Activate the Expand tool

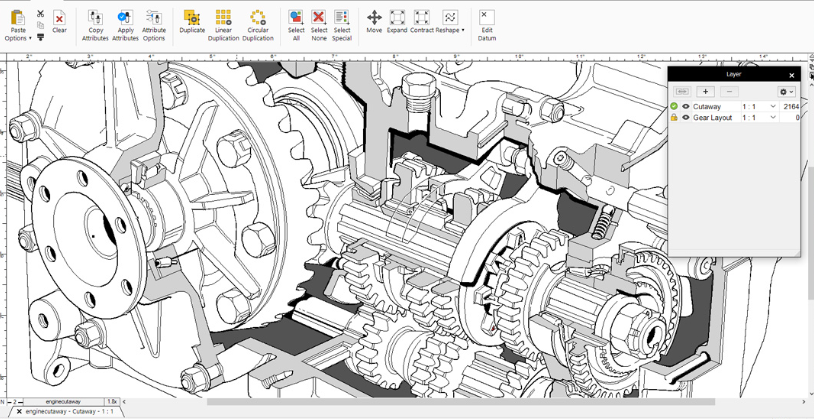click(x=397, y=21)
